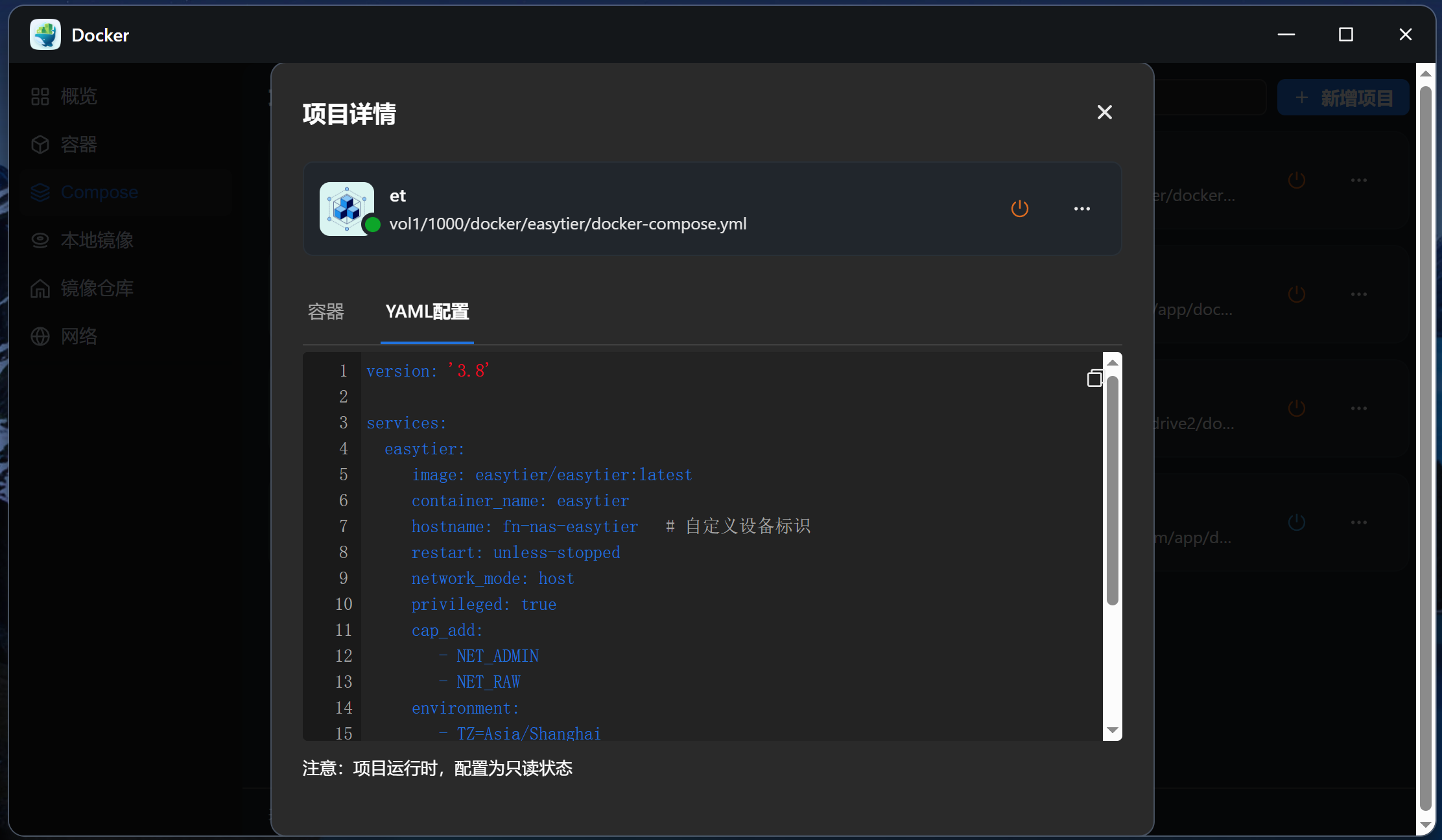
Task: Click the et project thumbnail icon
Action: (x=347, y=209)
